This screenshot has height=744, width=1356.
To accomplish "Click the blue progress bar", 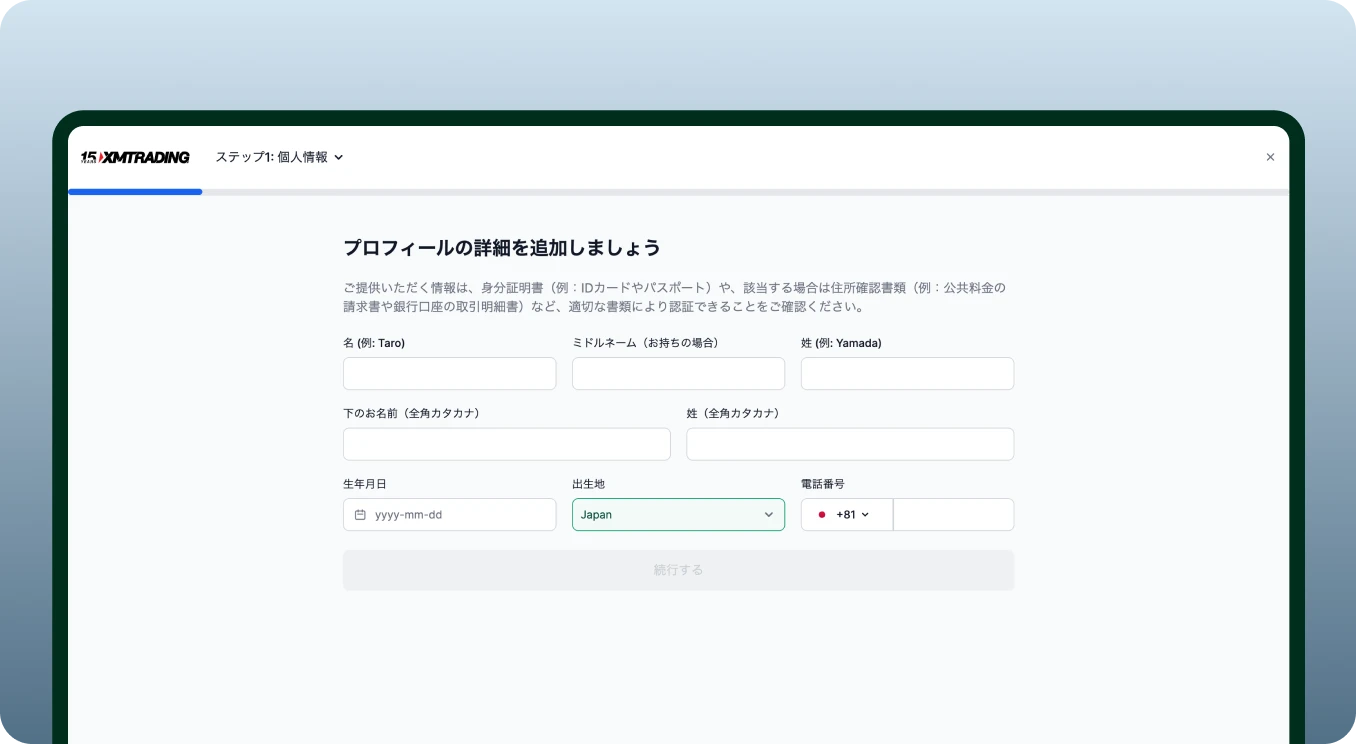I will 135,191.
